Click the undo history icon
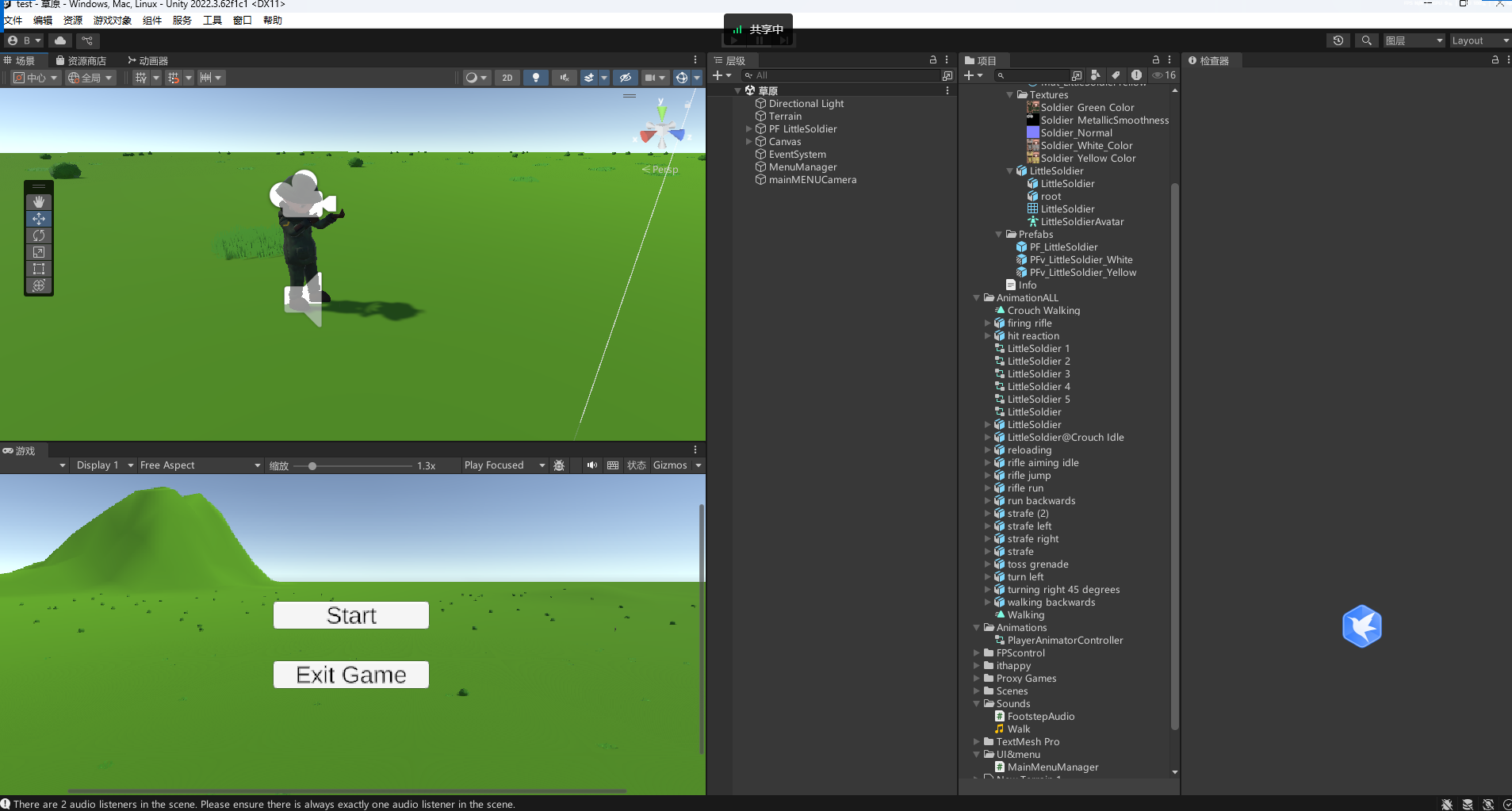Screen dimensions: 1512x811 1338,40
